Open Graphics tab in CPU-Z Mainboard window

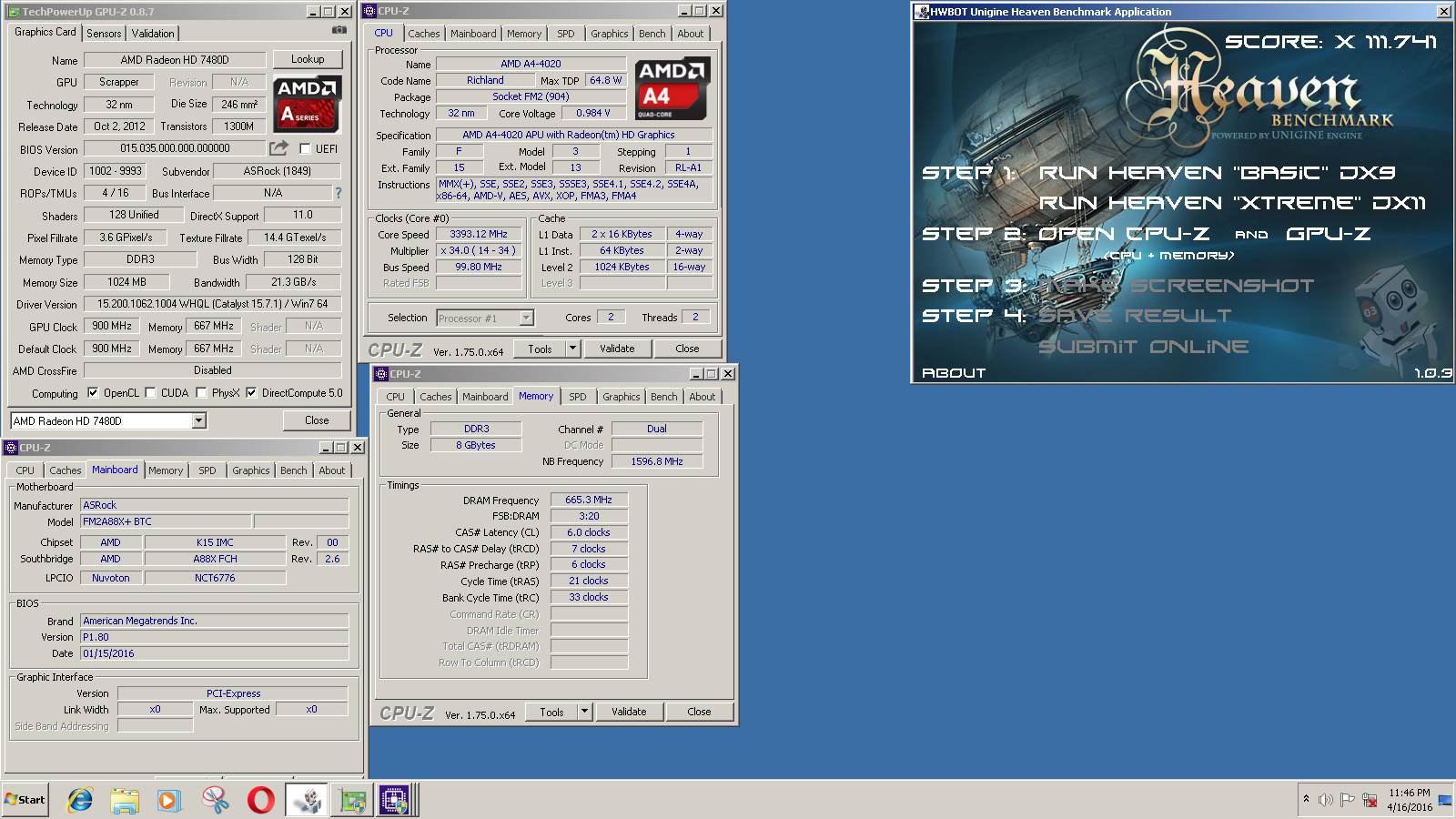(251, 470)
